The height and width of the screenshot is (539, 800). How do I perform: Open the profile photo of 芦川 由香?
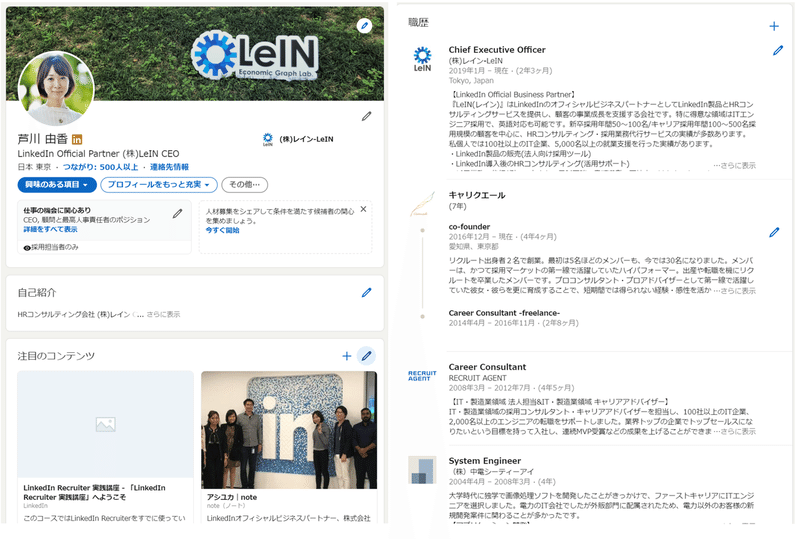pos(56,88)
